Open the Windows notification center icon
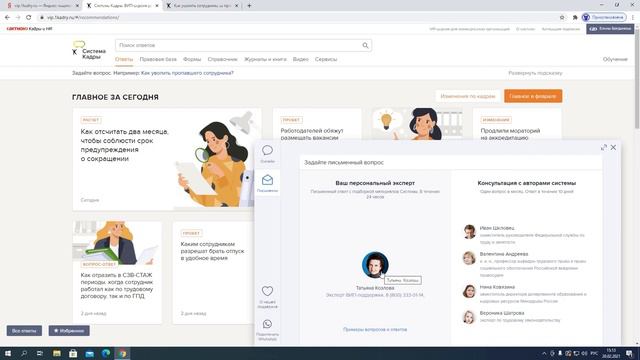This screenshot has width=640, height=360. tap(629, 353)
